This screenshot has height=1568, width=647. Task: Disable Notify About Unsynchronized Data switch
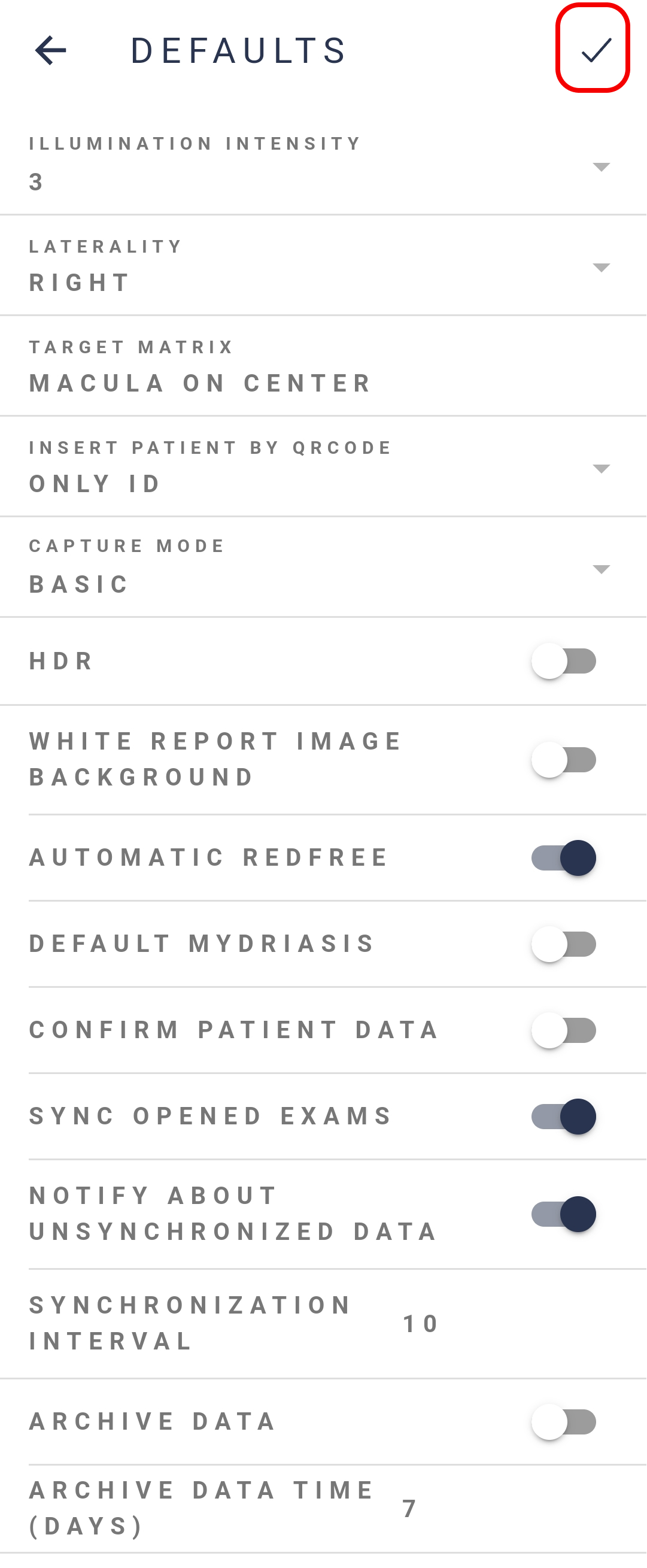coord(564,1214)
